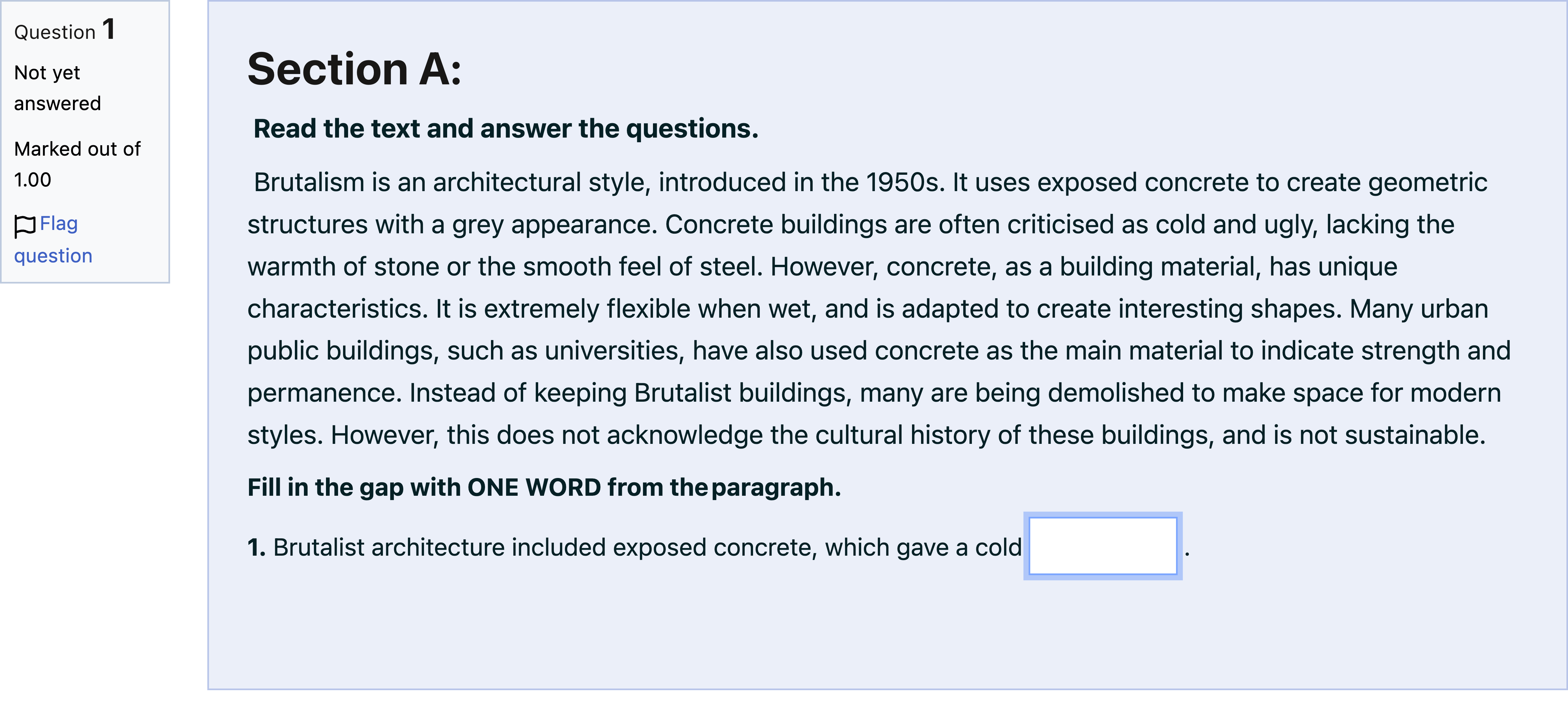Open the Flag question link
The width and height of the screenshot is (1568, 716).
[x=53, y=240]
